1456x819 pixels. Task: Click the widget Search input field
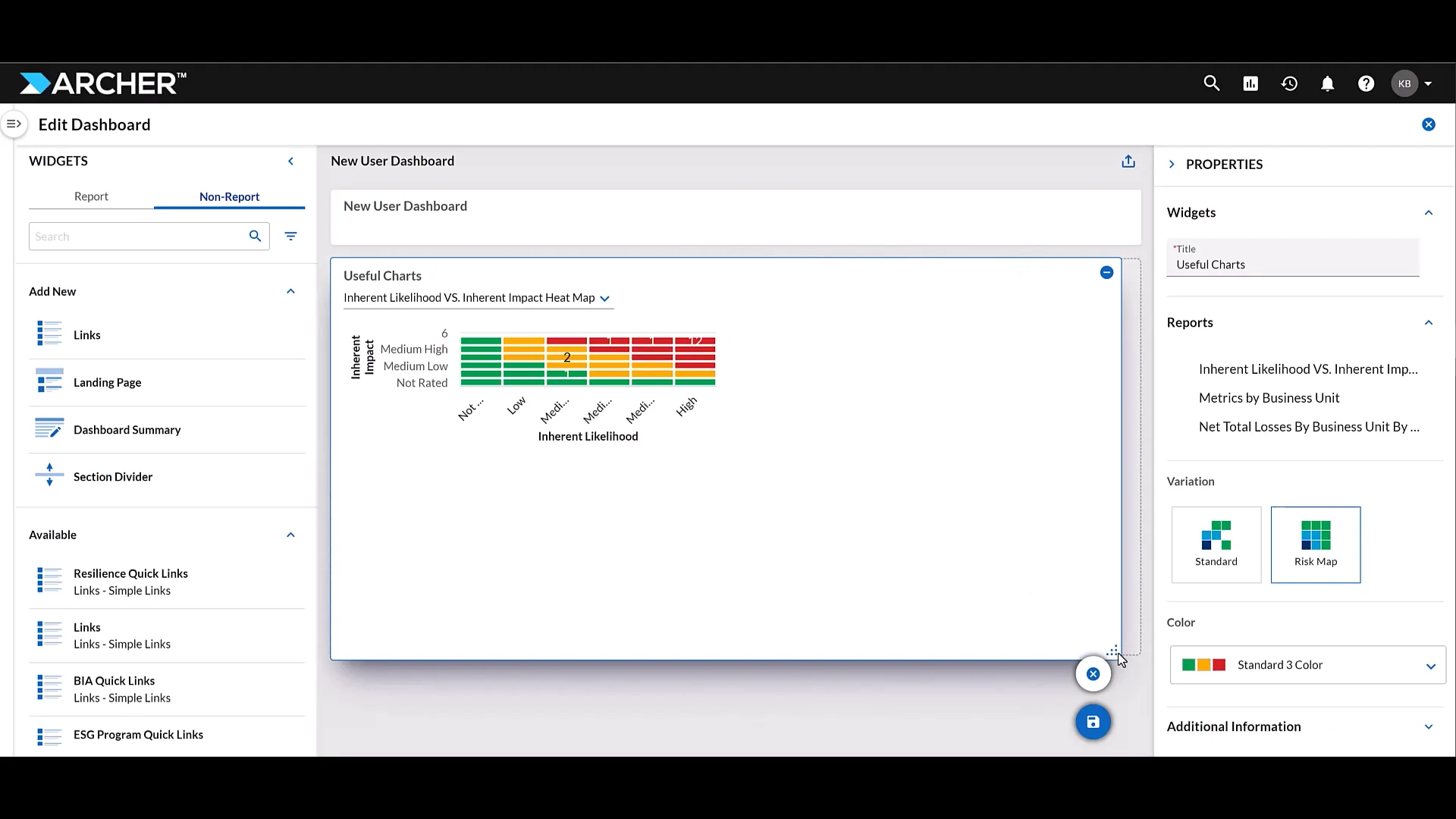pyautogui.click(x=136, y=237)
